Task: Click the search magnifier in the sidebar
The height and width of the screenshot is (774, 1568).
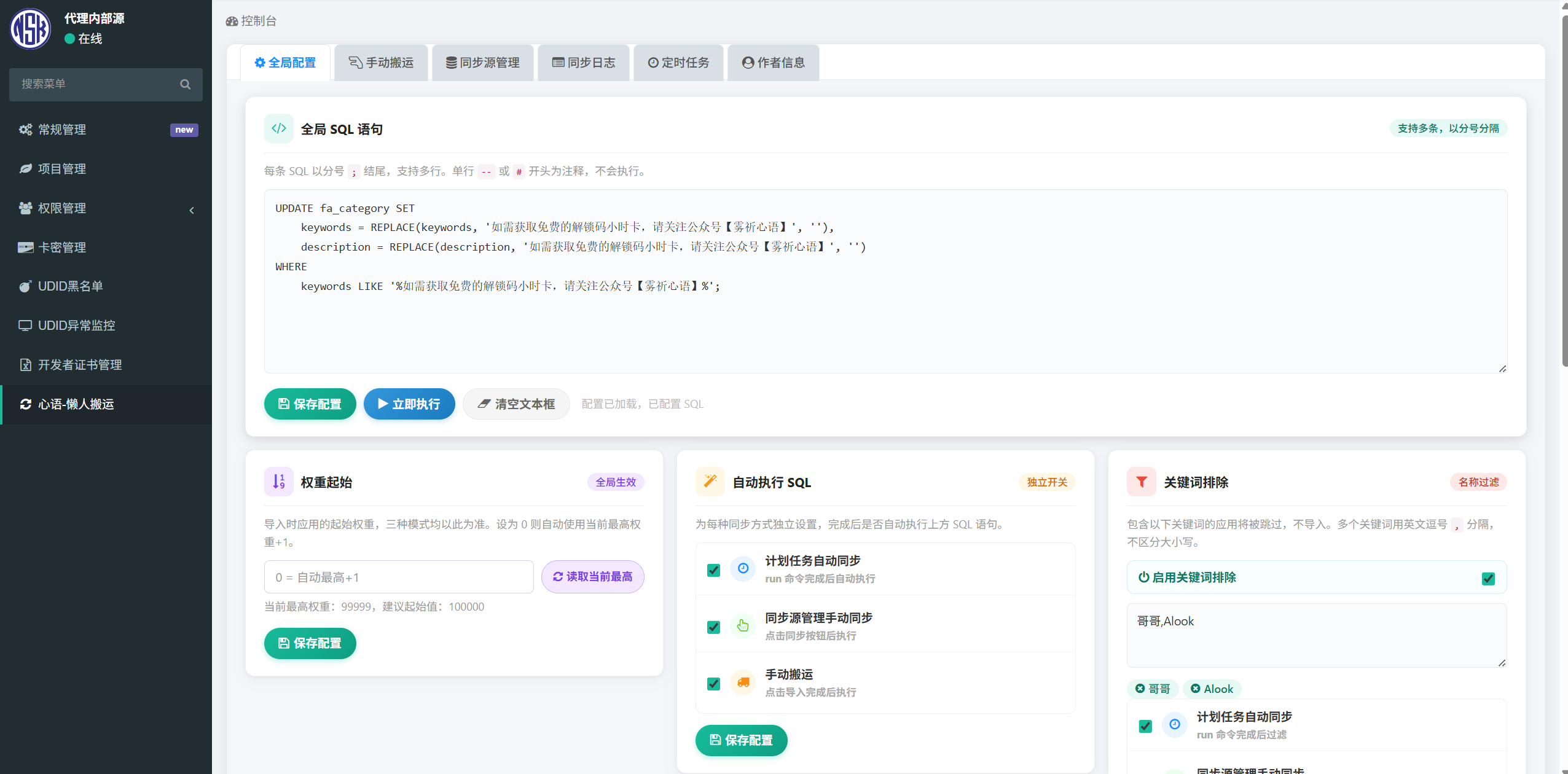Action: 185,84
